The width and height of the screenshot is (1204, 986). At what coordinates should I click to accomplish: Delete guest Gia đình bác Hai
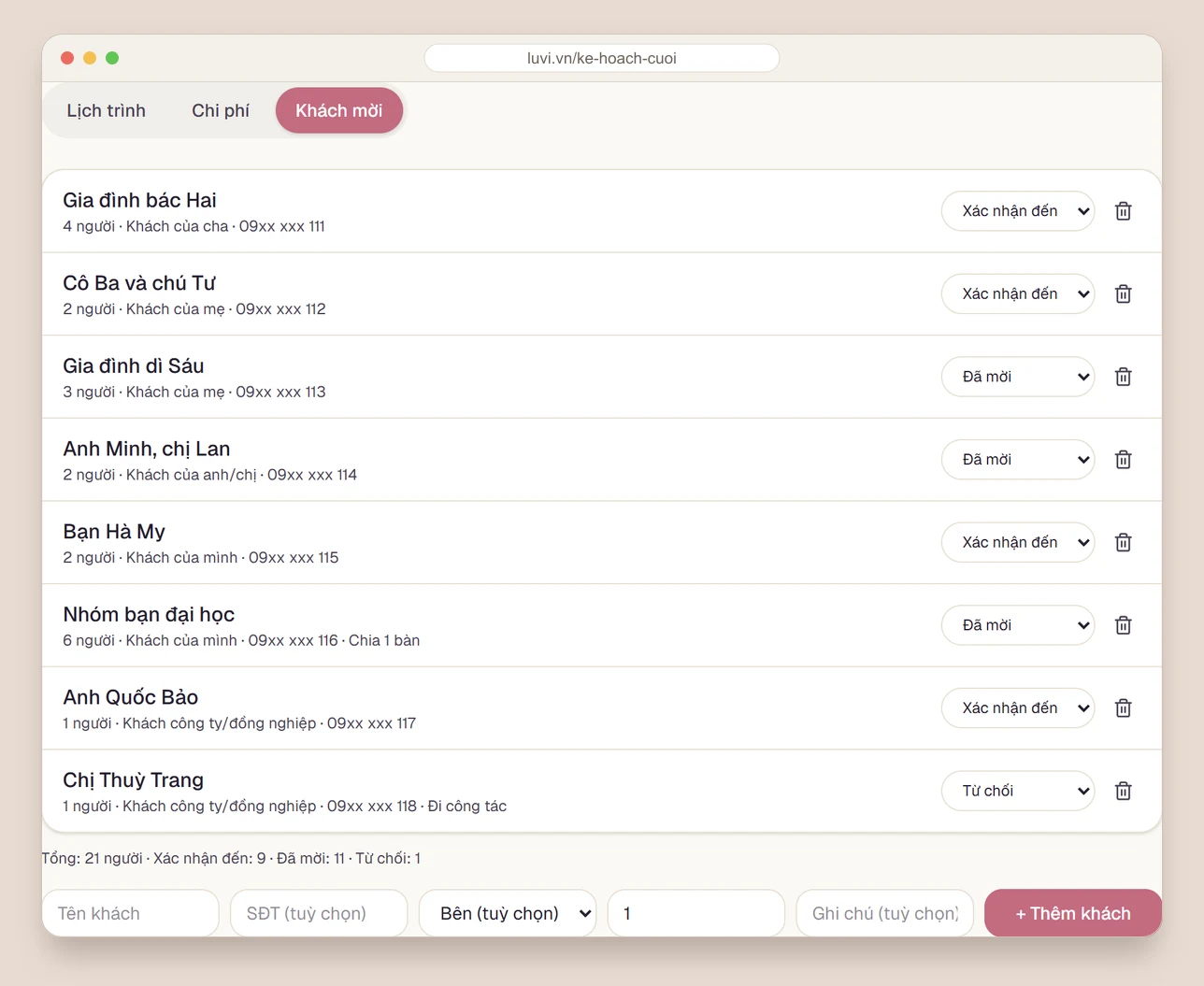(x=1123, y=211)
